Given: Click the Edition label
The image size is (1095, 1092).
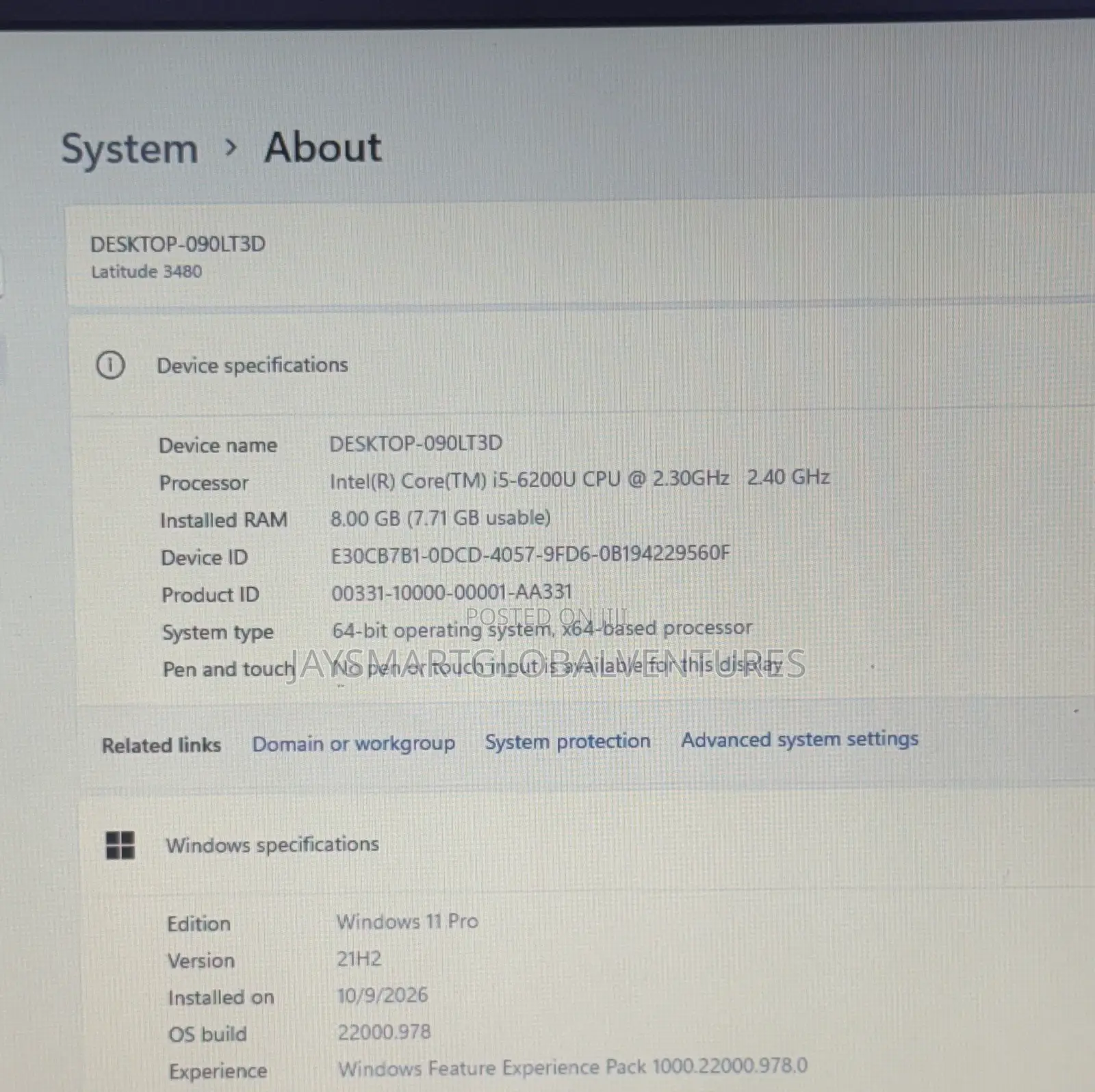Looking at the screenshot, I should 199,924.
